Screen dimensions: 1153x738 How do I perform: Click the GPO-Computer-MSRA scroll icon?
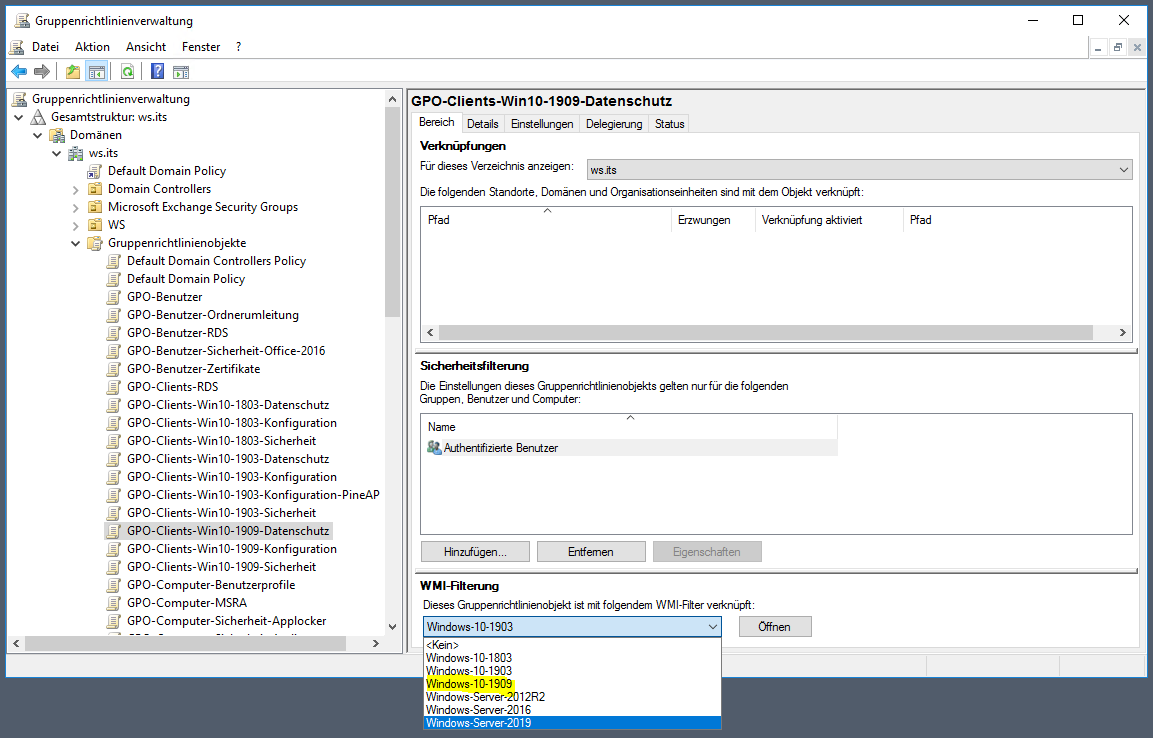113,603
